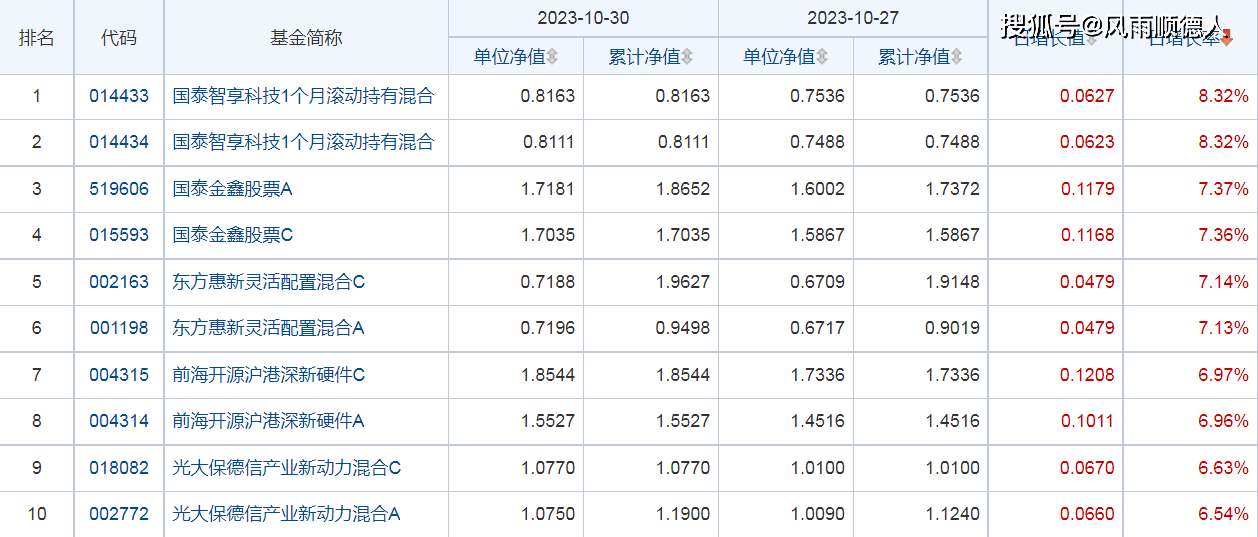Sort by 2023-10-27 单位净值 arrow icon
The height and width of the screenshot is (537, 1258).
click(821, 57)
